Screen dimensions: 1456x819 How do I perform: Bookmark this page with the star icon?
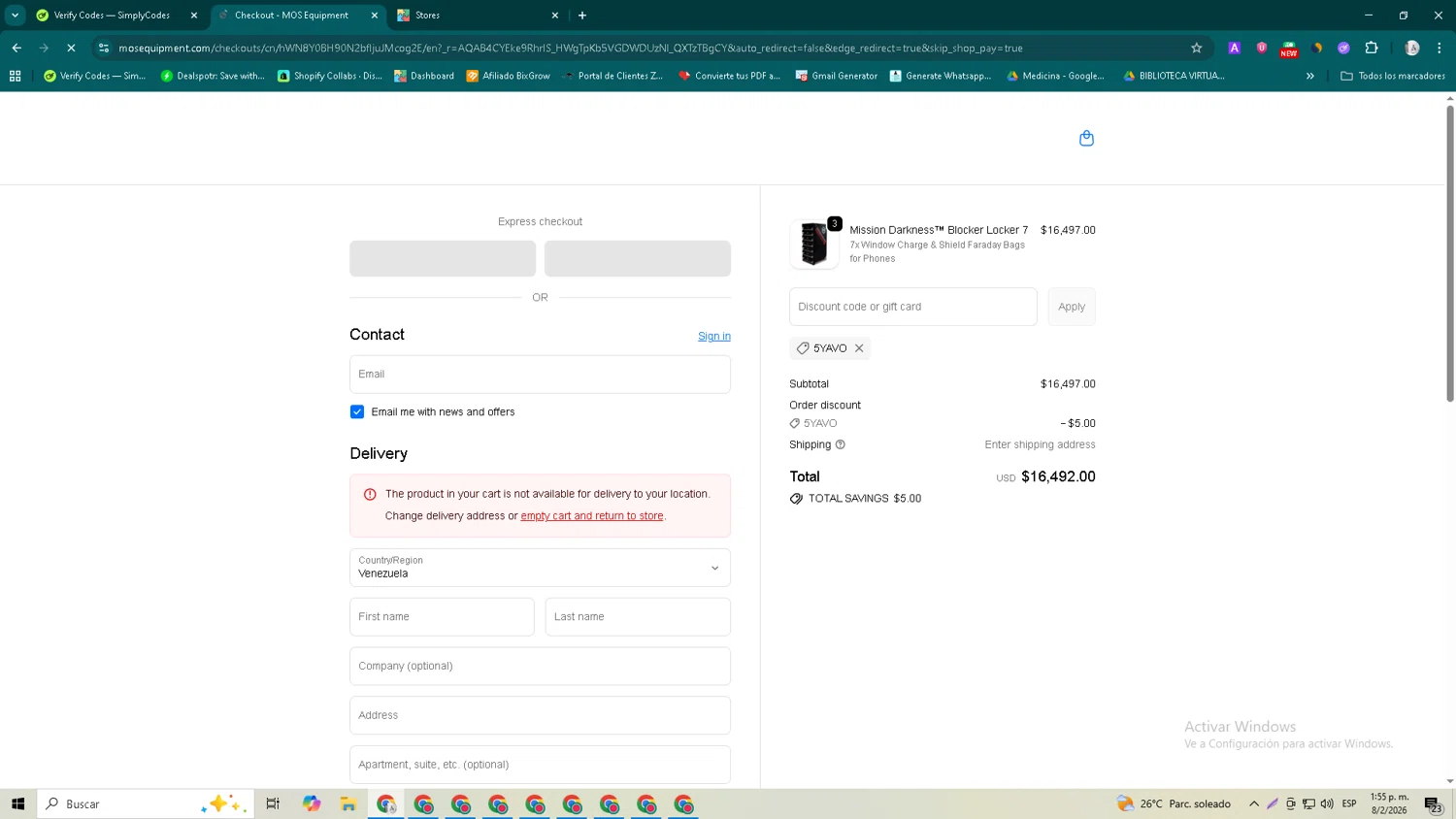(1196, 48)
